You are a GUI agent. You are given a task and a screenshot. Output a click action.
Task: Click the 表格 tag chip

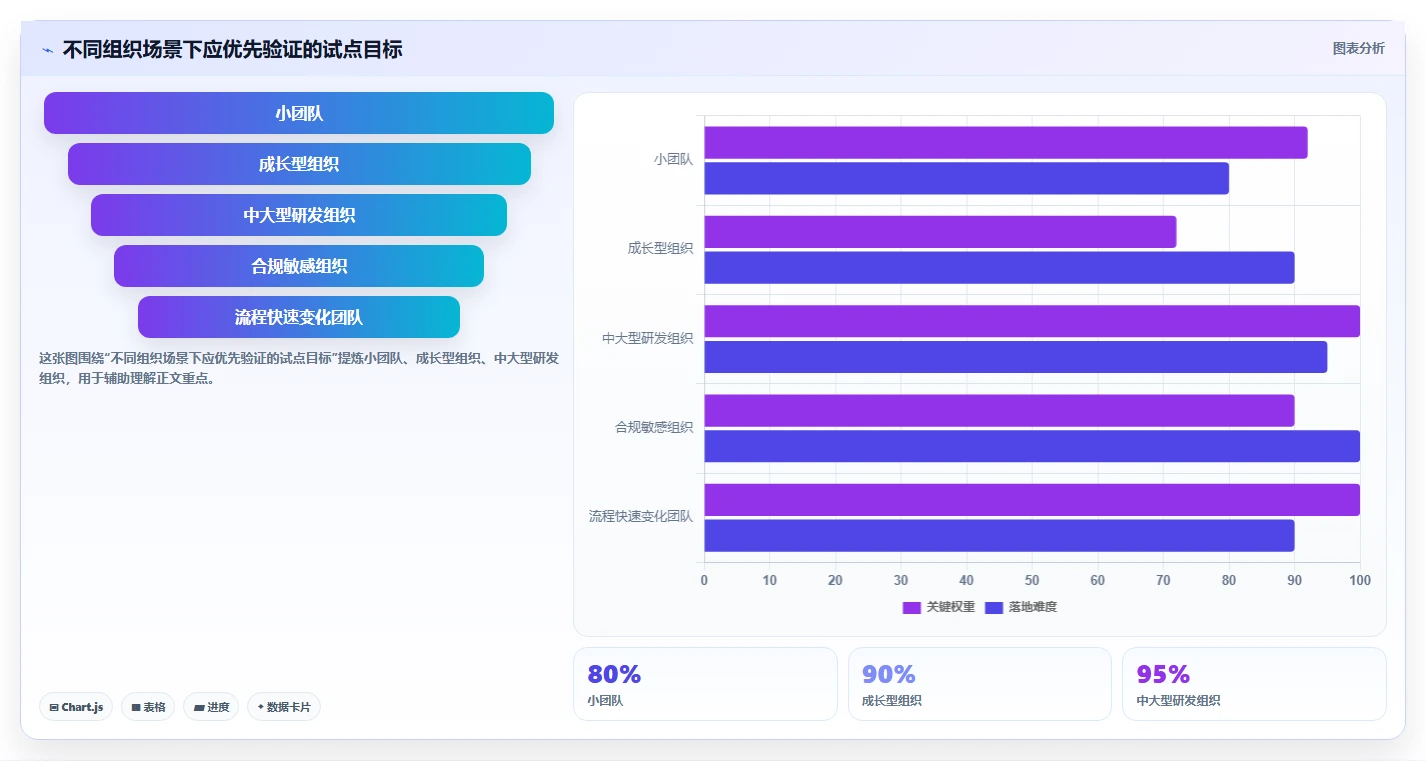tap(148, 707)
